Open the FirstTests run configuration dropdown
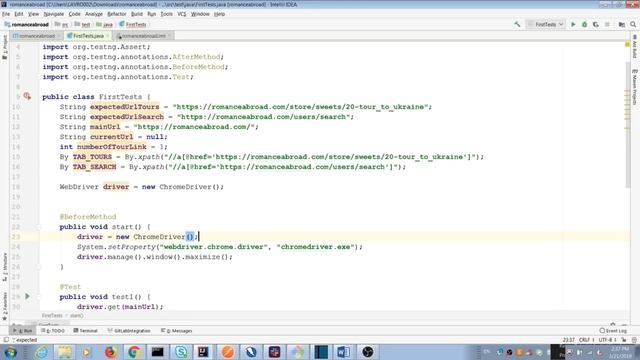The width and height of the screenshot is (640, 360). 546,24
